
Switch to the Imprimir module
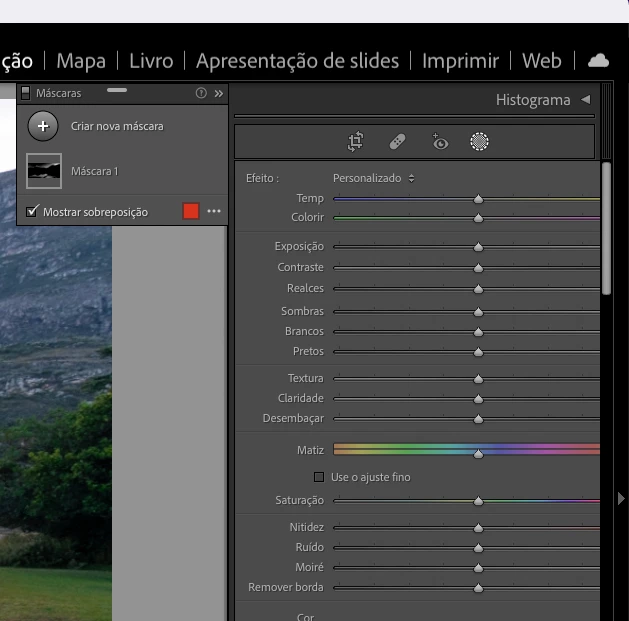pos(461,61)
